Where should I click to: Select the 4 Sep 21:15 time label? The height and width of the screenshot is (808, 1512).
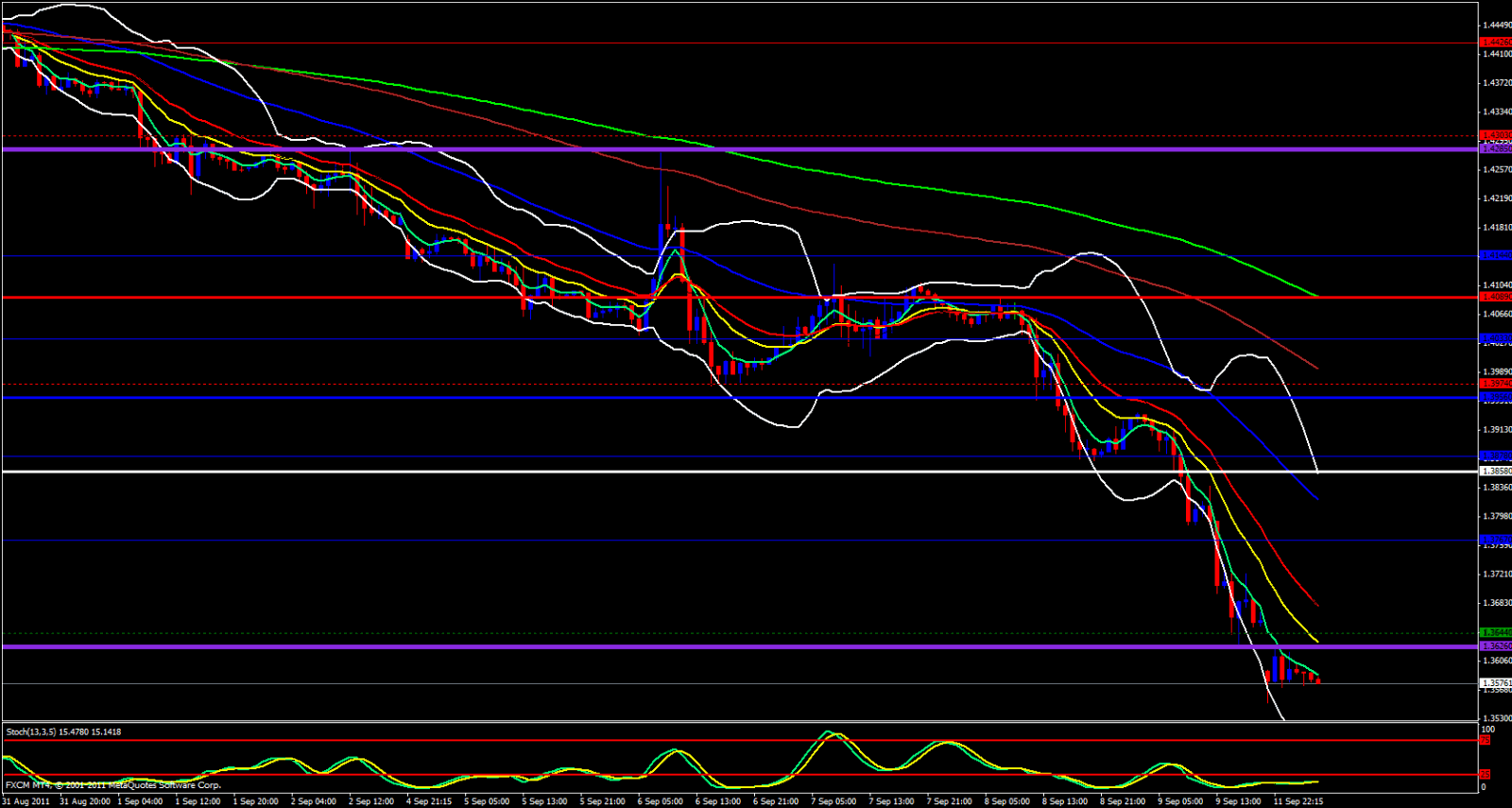coord(428,801)
